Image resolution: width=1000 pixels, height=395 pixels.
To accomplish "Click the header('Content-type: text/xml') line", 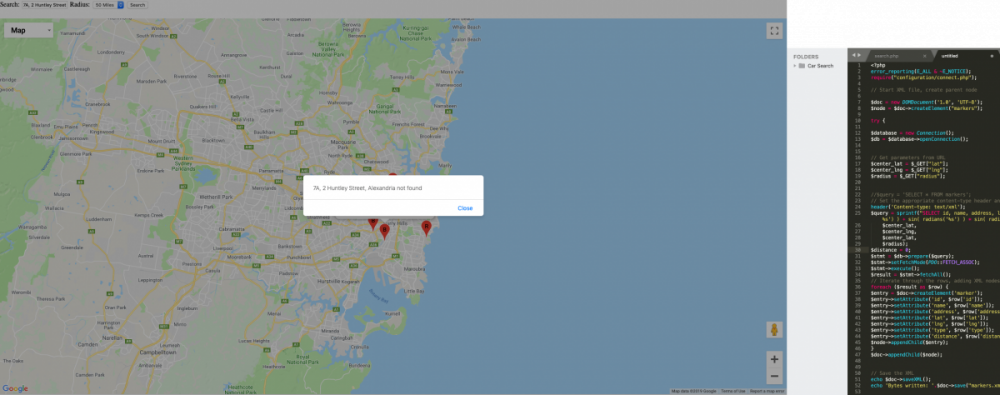I will (x=917, y=206).
